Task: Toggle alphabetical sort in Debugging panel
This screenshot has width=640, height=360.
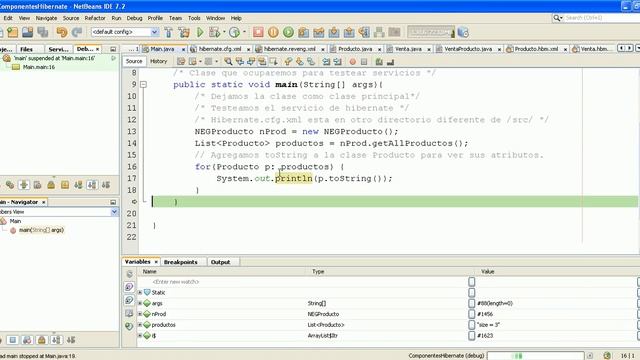Action: point(92,185)
